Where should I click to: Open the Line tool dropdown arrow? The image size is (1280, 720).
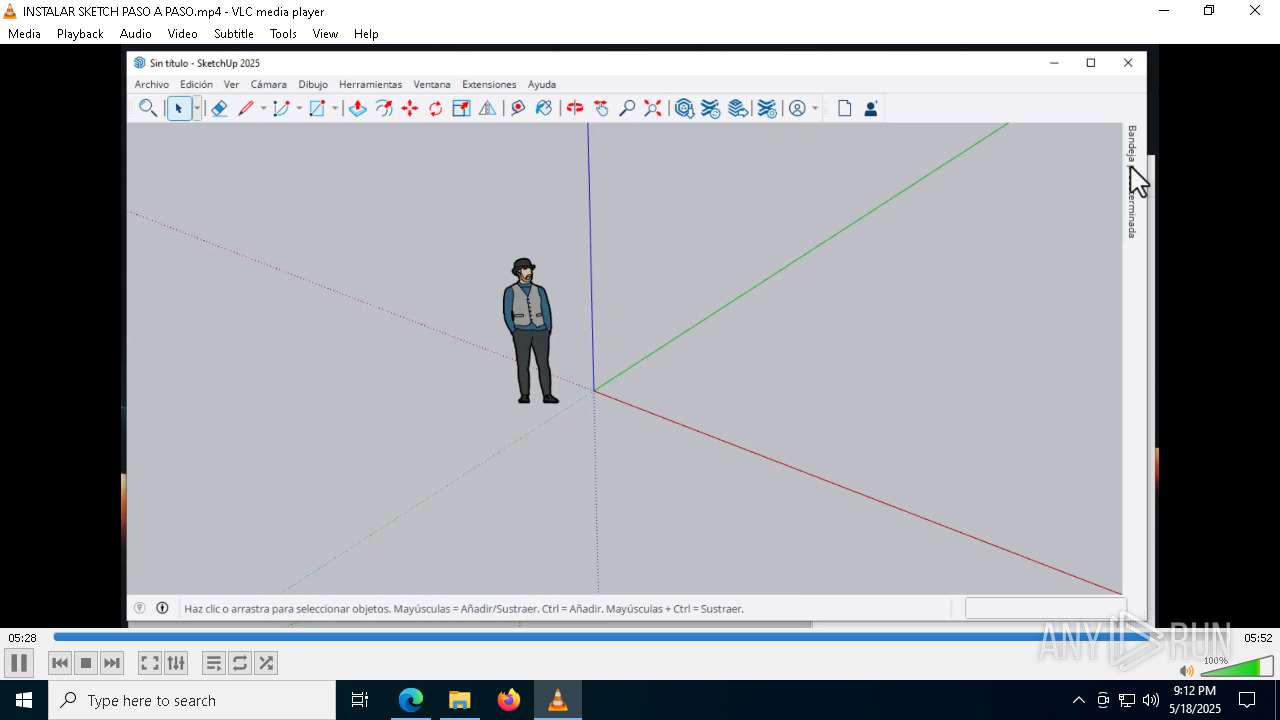click(264, 108)
